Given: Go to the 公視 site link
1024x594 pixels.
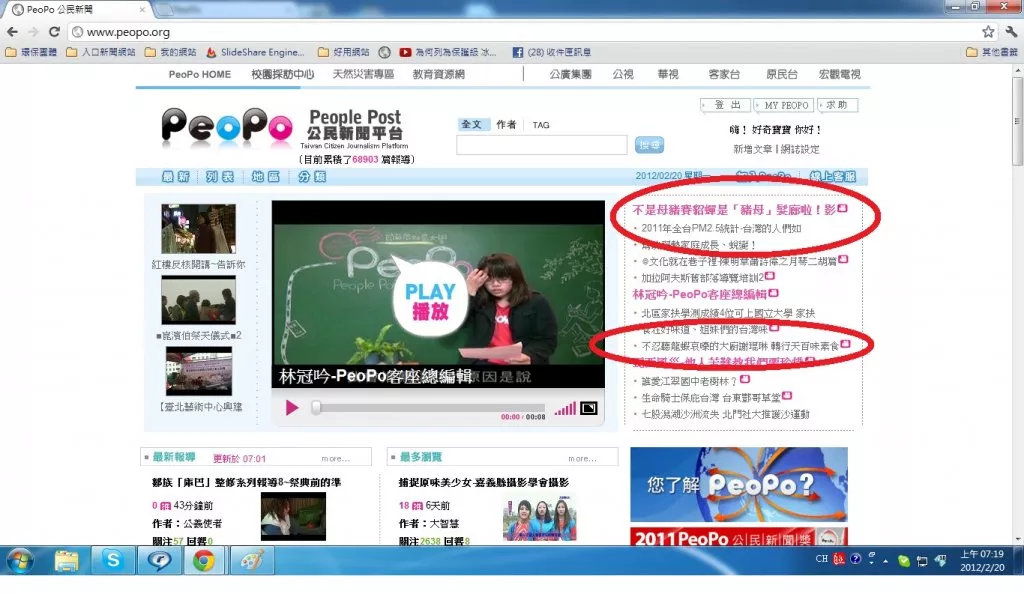Looking at the screenshot, I should pos(623,74).
